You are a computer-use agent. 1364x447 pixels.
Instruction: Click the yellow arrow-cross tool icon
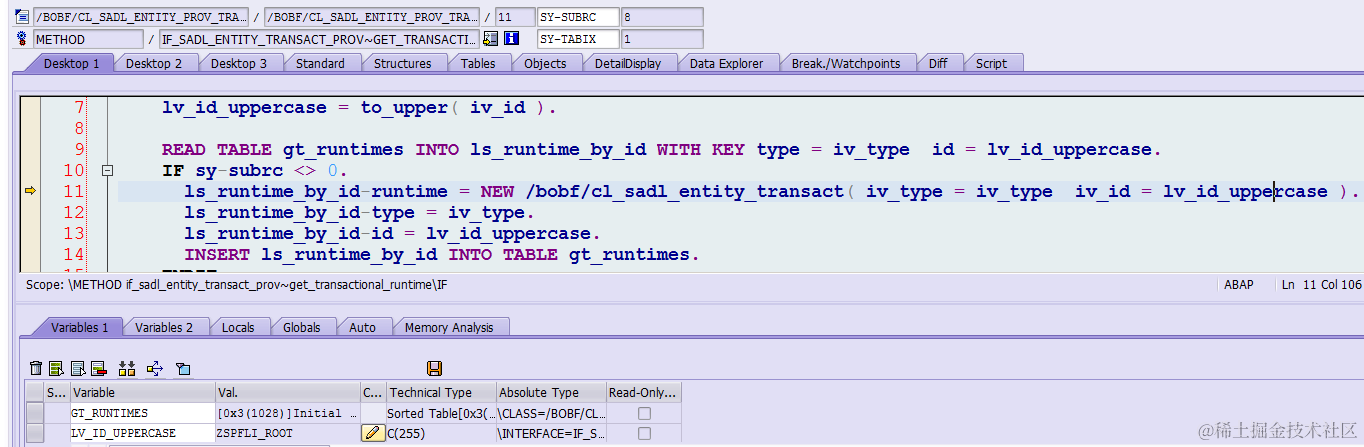pos(155,369)
